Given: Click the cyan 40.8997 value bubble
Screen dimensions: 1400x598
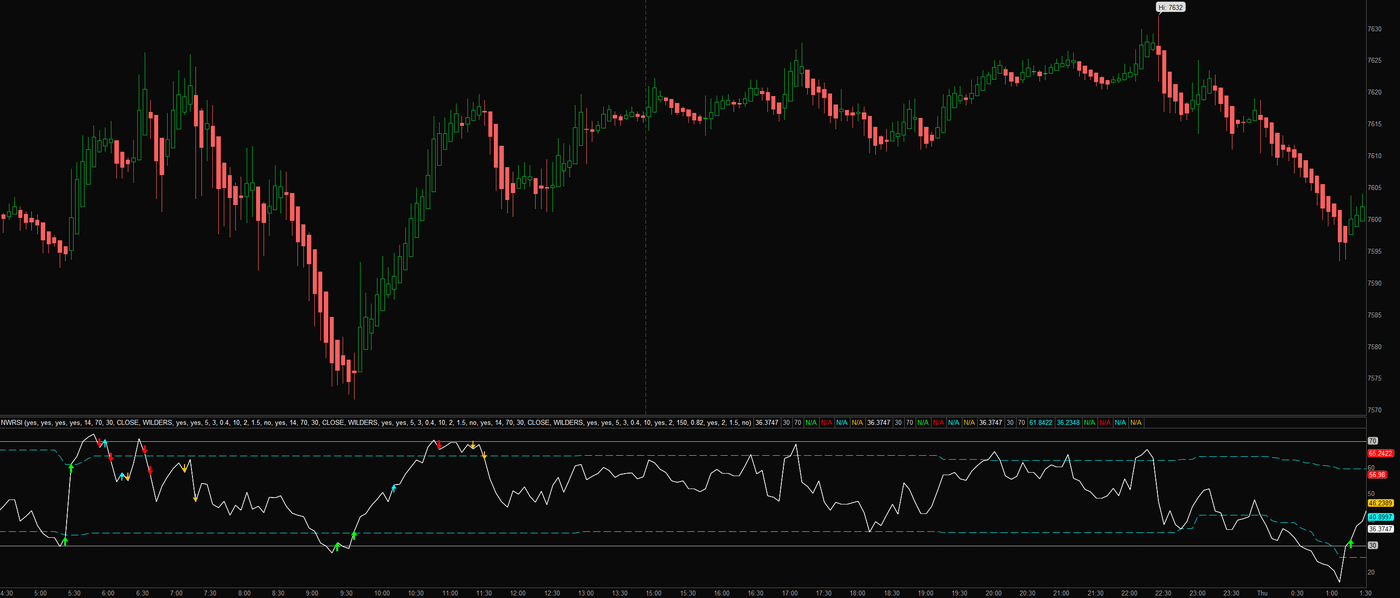Looking at the screenshot, I should (x=1380, y=517).
